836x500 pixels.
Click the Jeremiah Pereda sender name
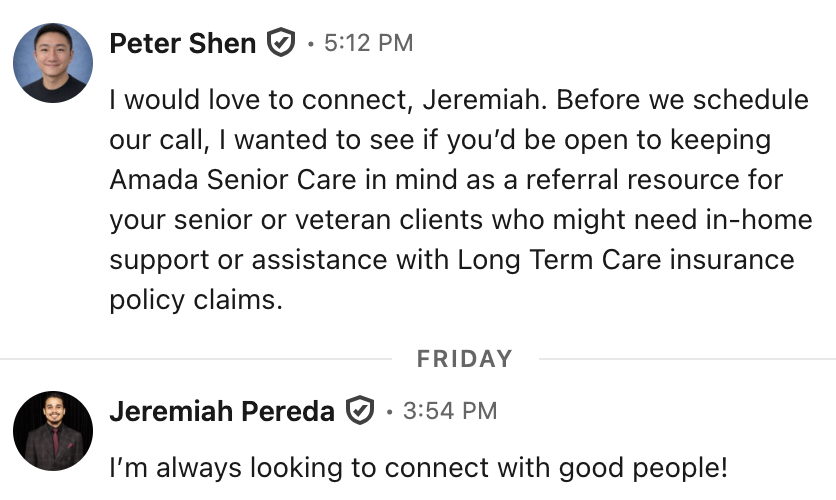tap(221, 411)
